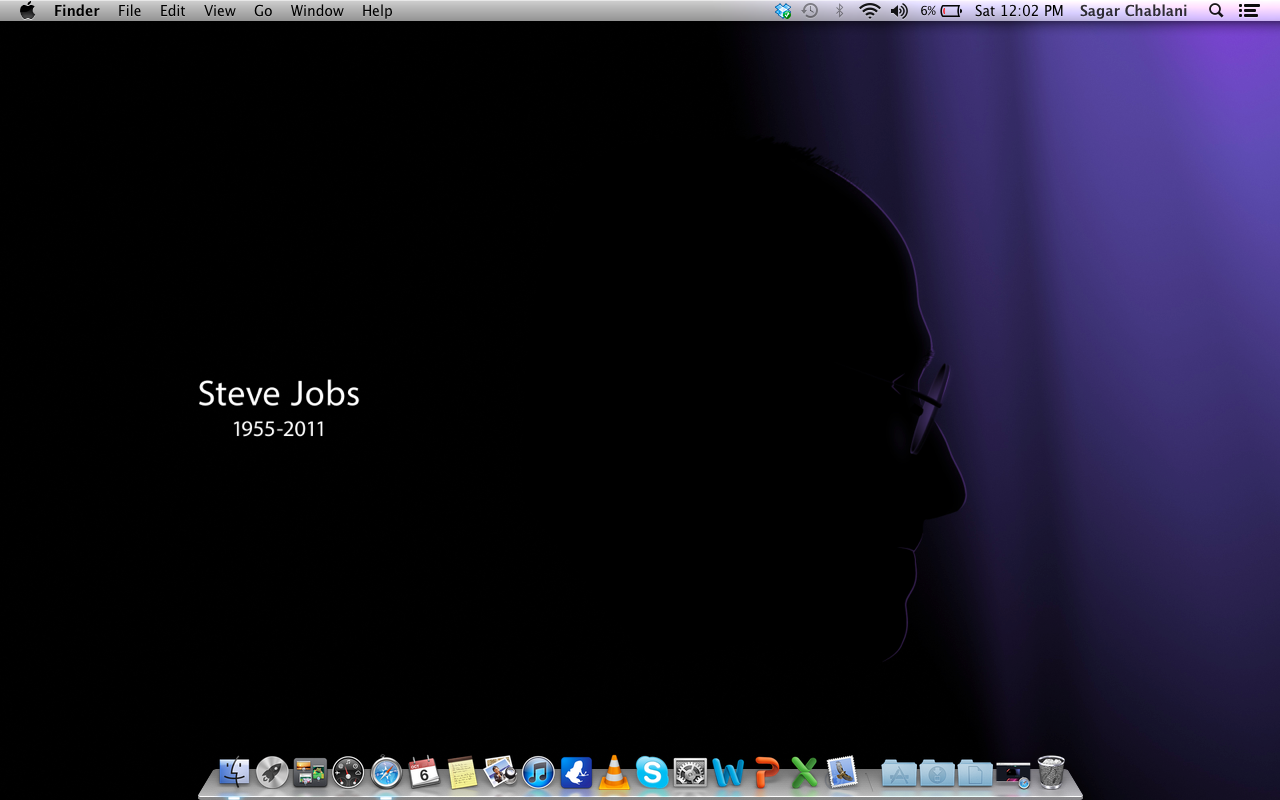Open the Time Machine status menu
Screen dimensions: 1280x800
tap(810, 11)
